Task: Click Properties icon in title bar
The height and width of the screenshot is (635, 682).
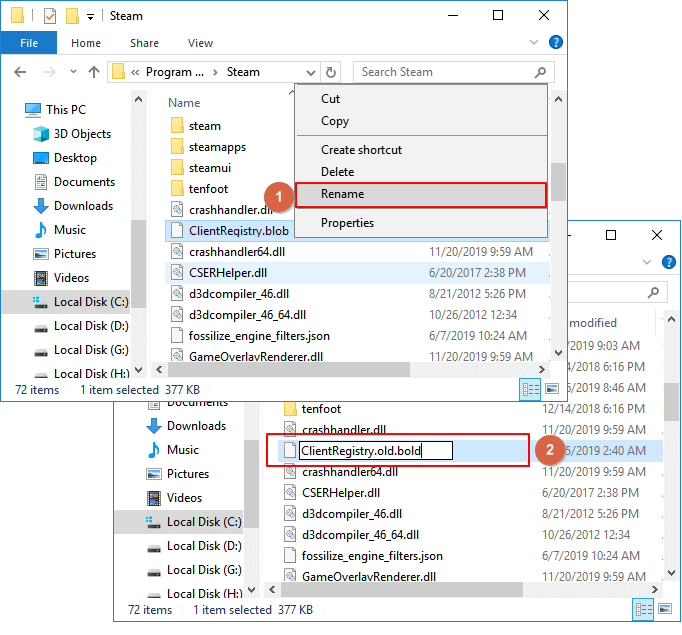Action: pyautogui.click(x=49, y=16)
